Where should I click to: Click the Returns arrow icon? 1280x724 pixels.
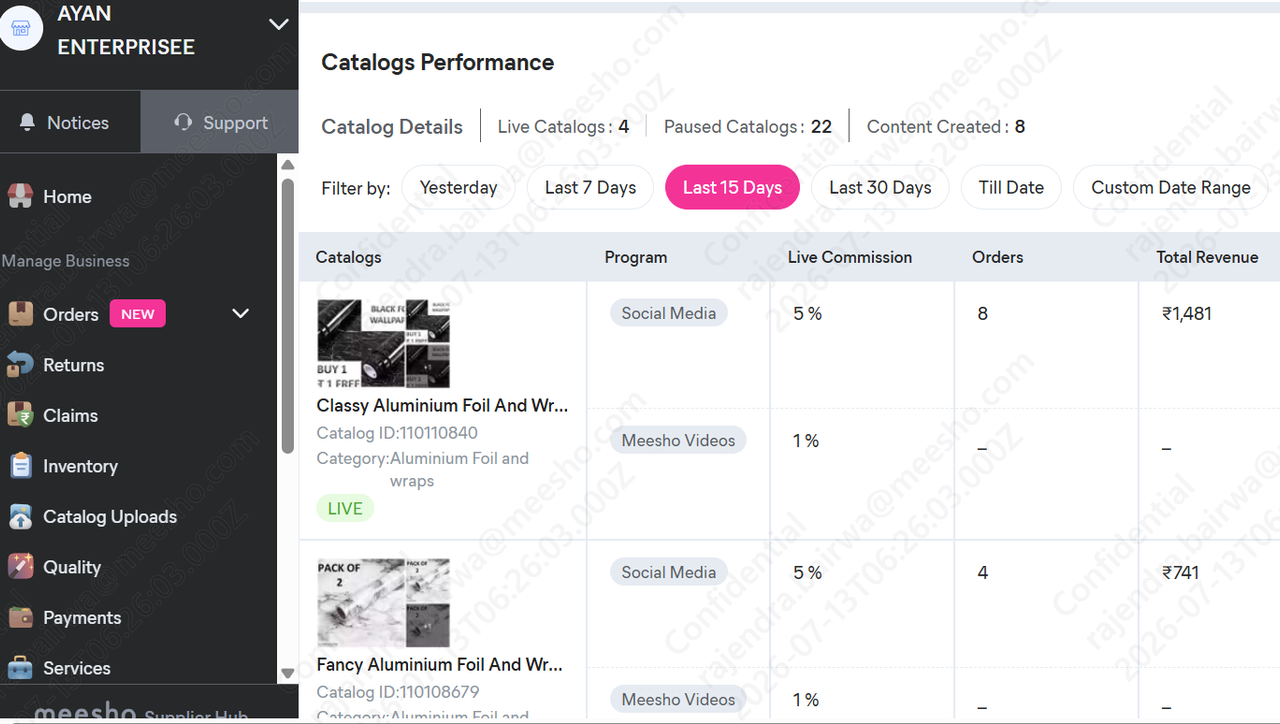[x=20, y=364]
